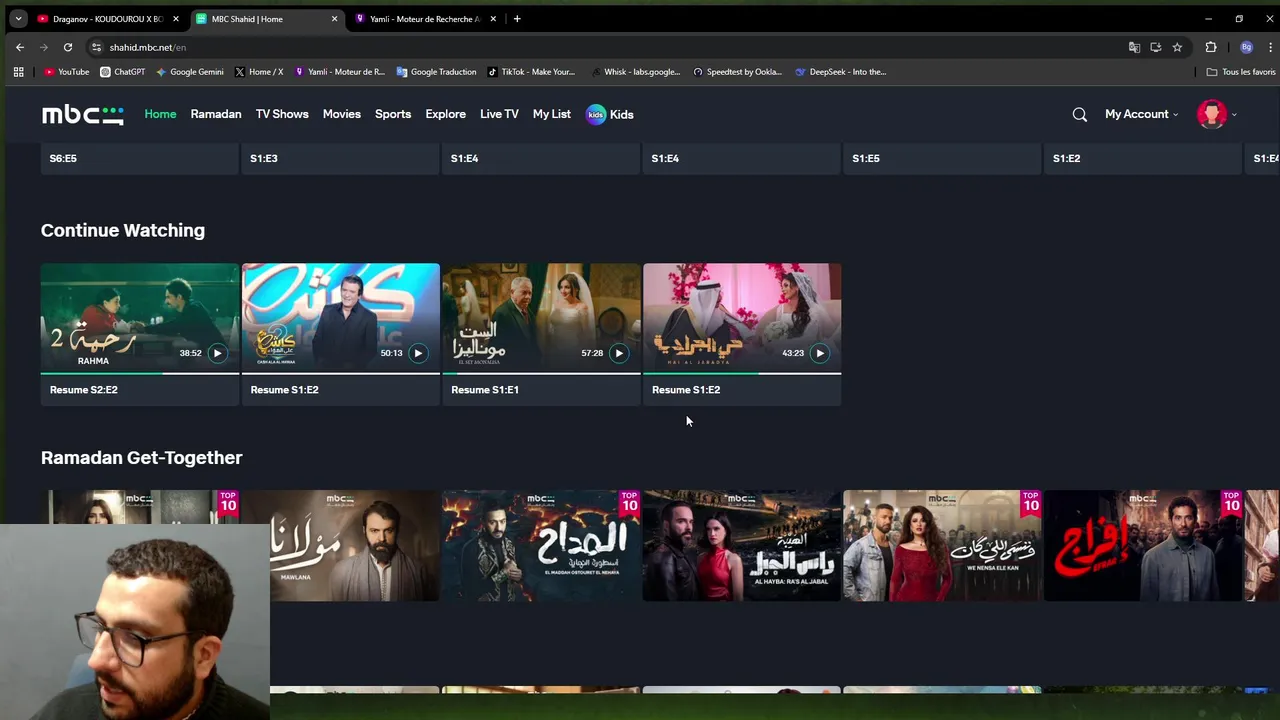This screenshot has width=1280, height=720.
Task: Bookmark this page with star
Action: [x=1177, y=47]
